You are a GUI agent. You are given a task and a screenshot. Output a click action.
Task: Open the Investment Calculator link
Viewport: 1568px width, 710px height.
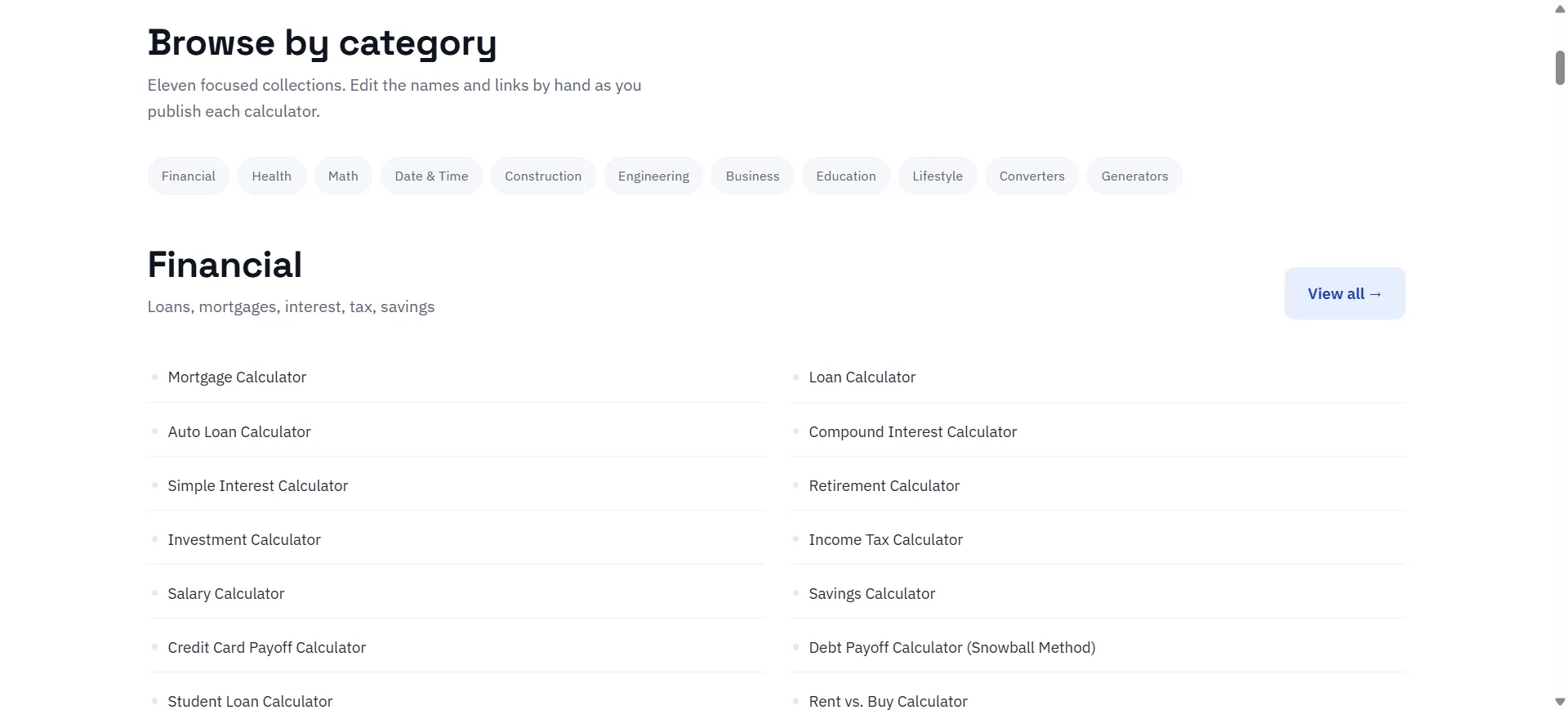(x=244, y=539)
